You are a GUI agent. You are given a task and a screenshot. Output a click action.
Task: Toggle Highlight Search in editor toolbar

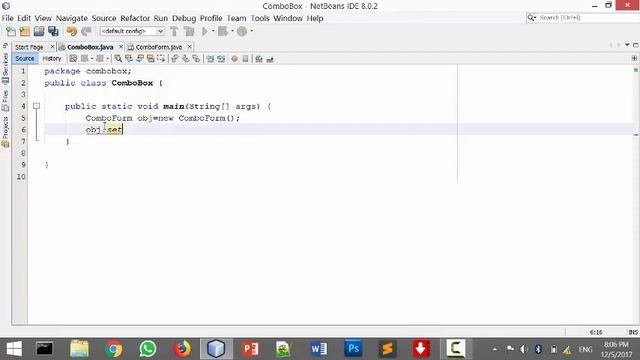click(151, 59)
